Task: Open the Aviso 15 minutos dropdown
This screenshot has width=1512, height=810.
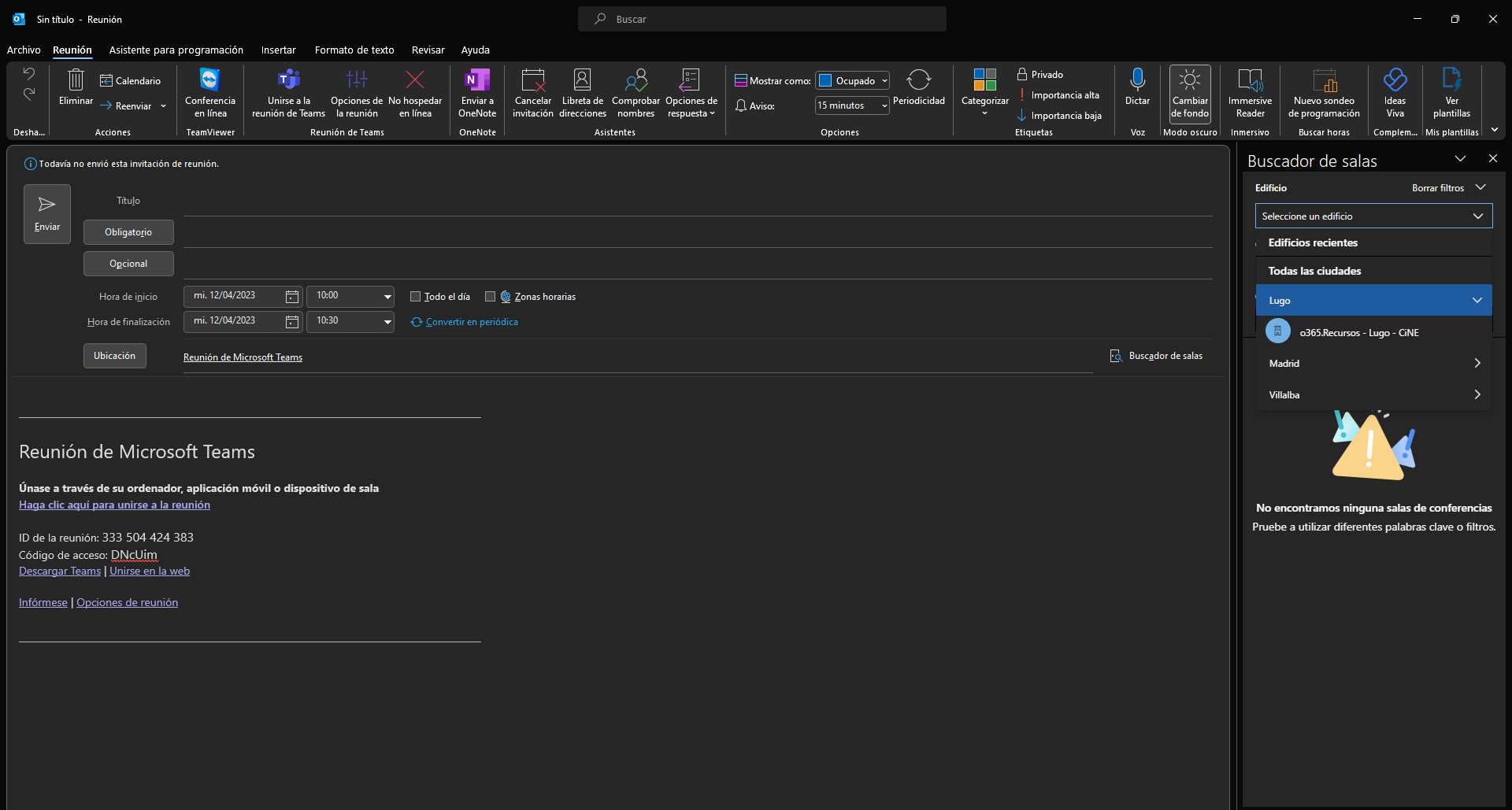Action: tap(884, 105)
